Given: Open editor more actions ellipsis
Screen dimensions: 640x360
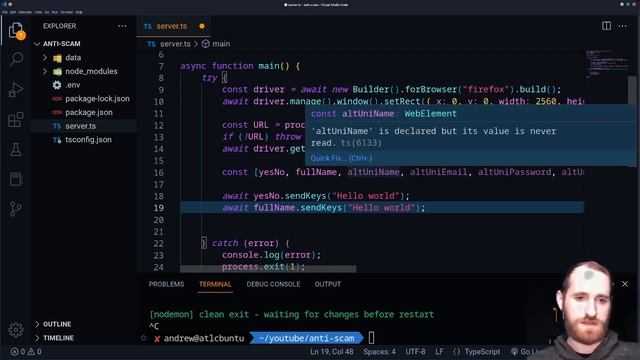Looking at the screenshot, I should [622, 26].
